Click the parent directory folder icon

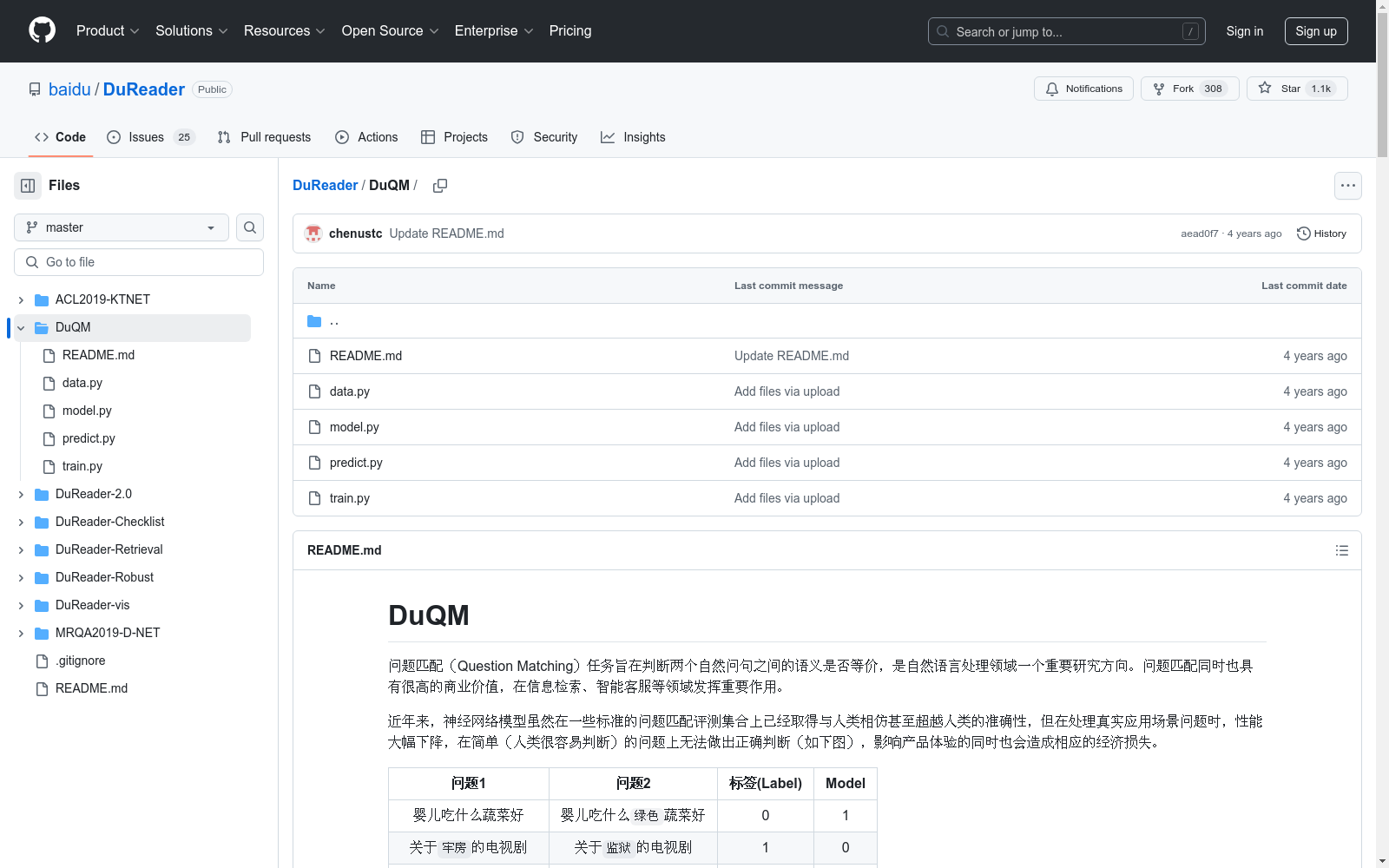tap(314, 321)
